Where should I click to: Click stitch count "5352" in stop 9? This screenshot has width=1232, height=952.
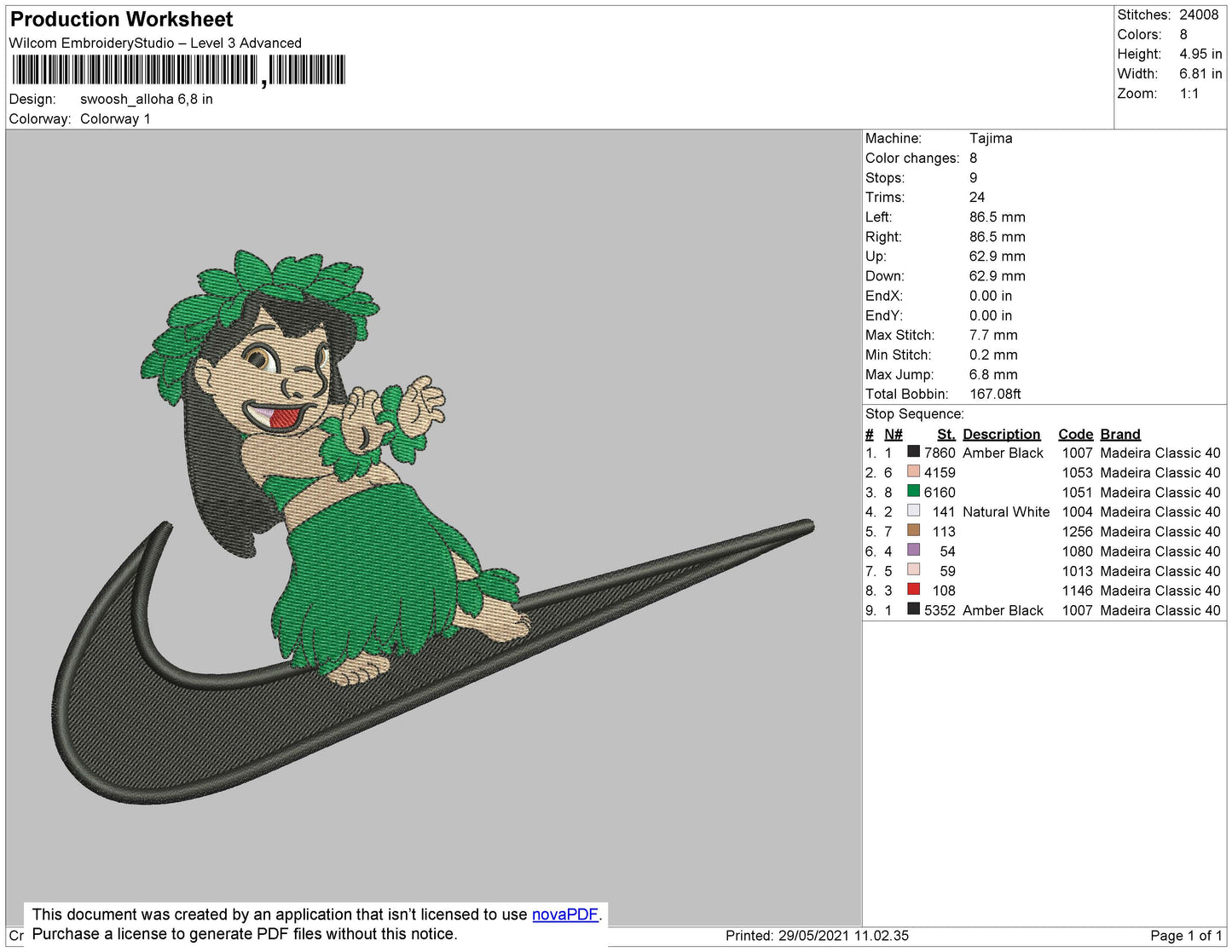pos(940,610)
